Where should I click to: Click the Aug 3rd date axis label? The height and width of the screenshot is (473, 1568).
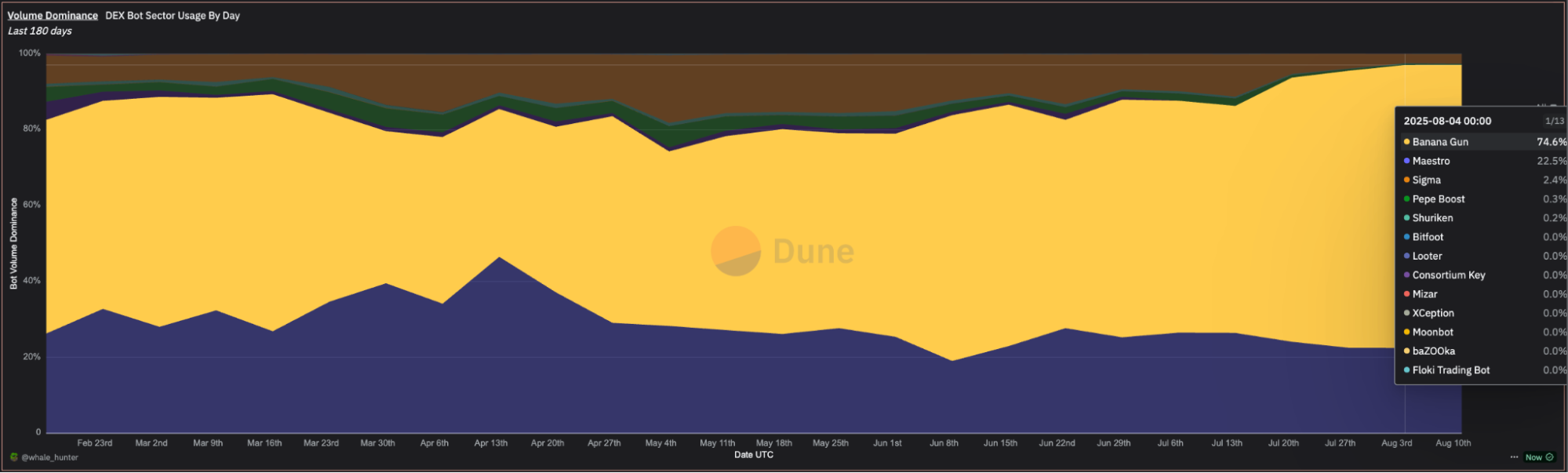tap(1396, 443)
